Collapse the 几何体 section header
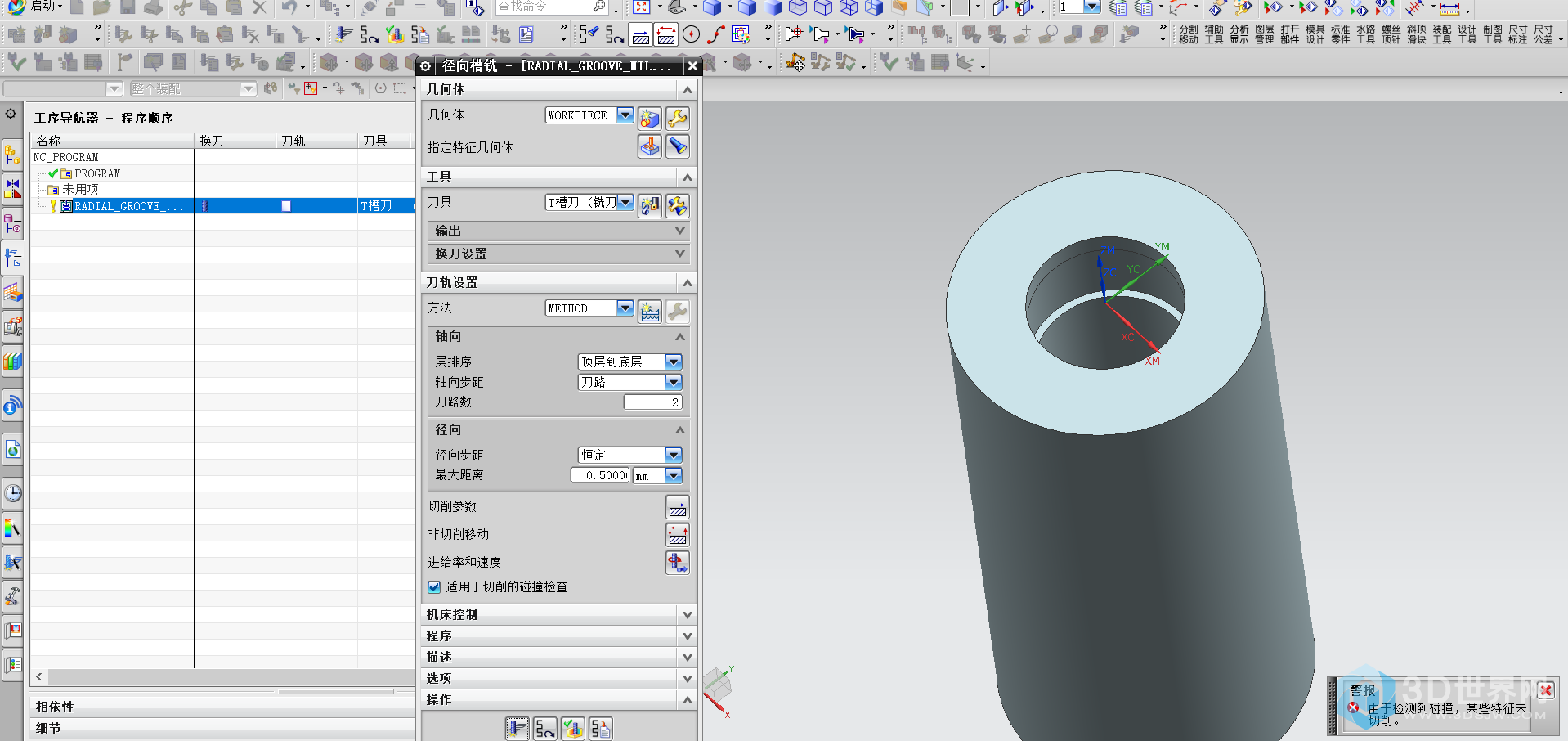 point(559,89)
